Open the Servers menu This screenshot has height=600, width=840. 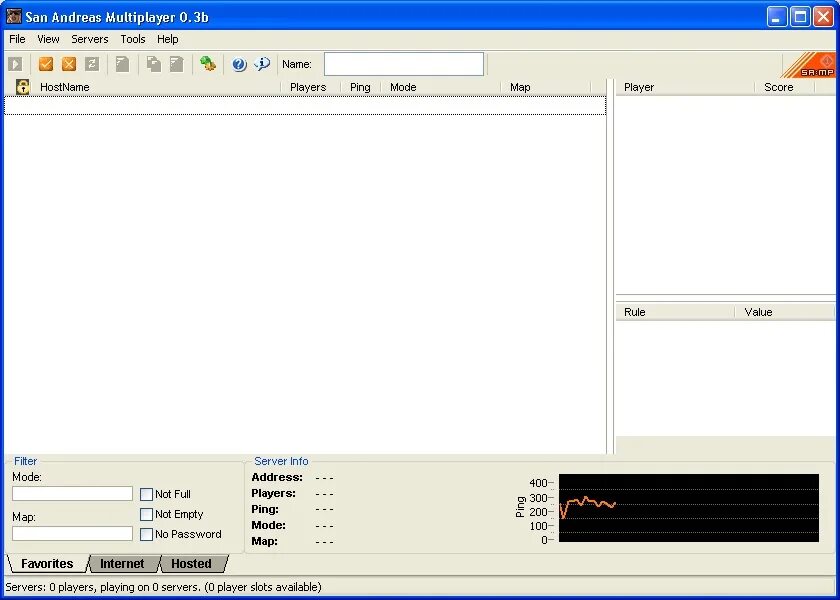[x=90, y=39]
